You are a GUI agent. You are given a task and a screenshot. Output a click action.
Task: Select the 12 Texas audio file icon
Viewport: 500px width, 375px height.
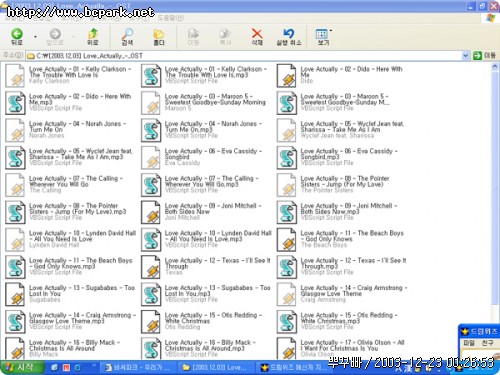pyautogui.click(x=151, y=267)
